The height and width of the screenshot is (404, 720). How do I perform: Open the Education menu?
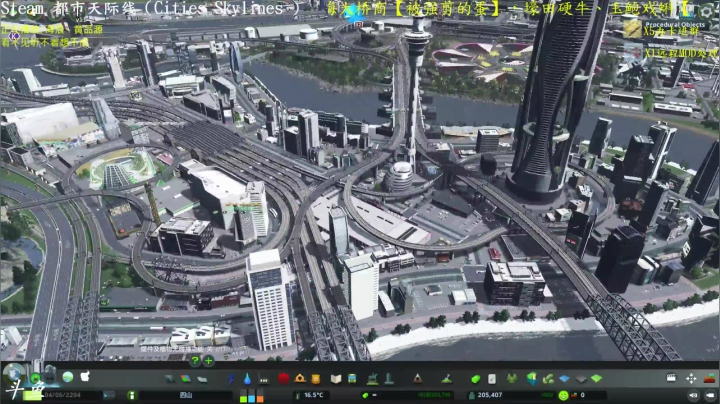336,379
